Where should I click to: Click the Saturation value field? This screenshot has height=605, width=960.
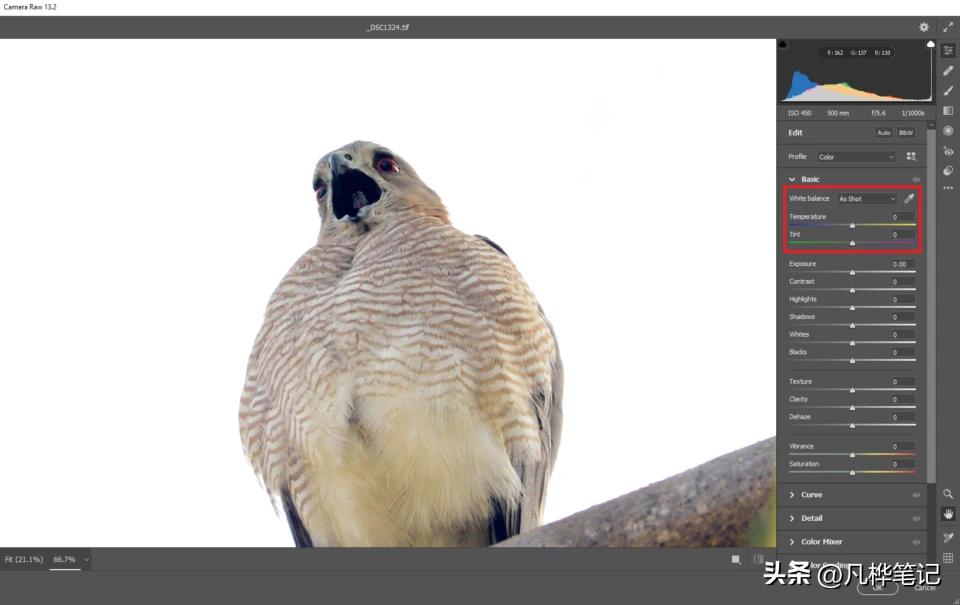[x=902, y=464]
